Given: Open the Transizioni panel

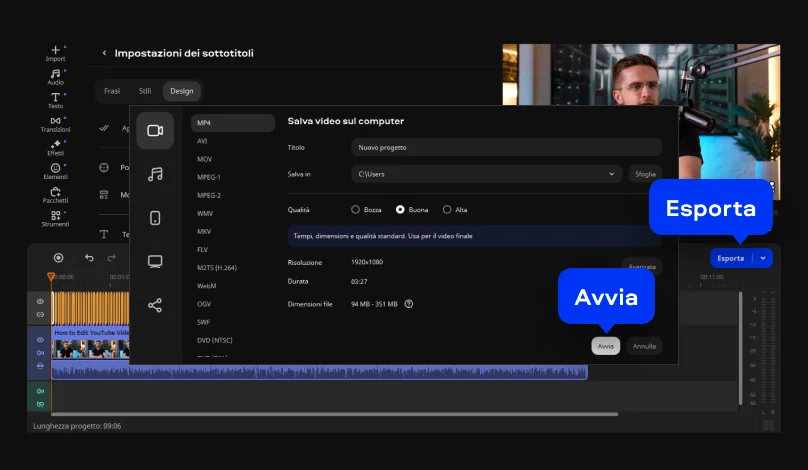Looking at the screenshot, I should point(55,123).
